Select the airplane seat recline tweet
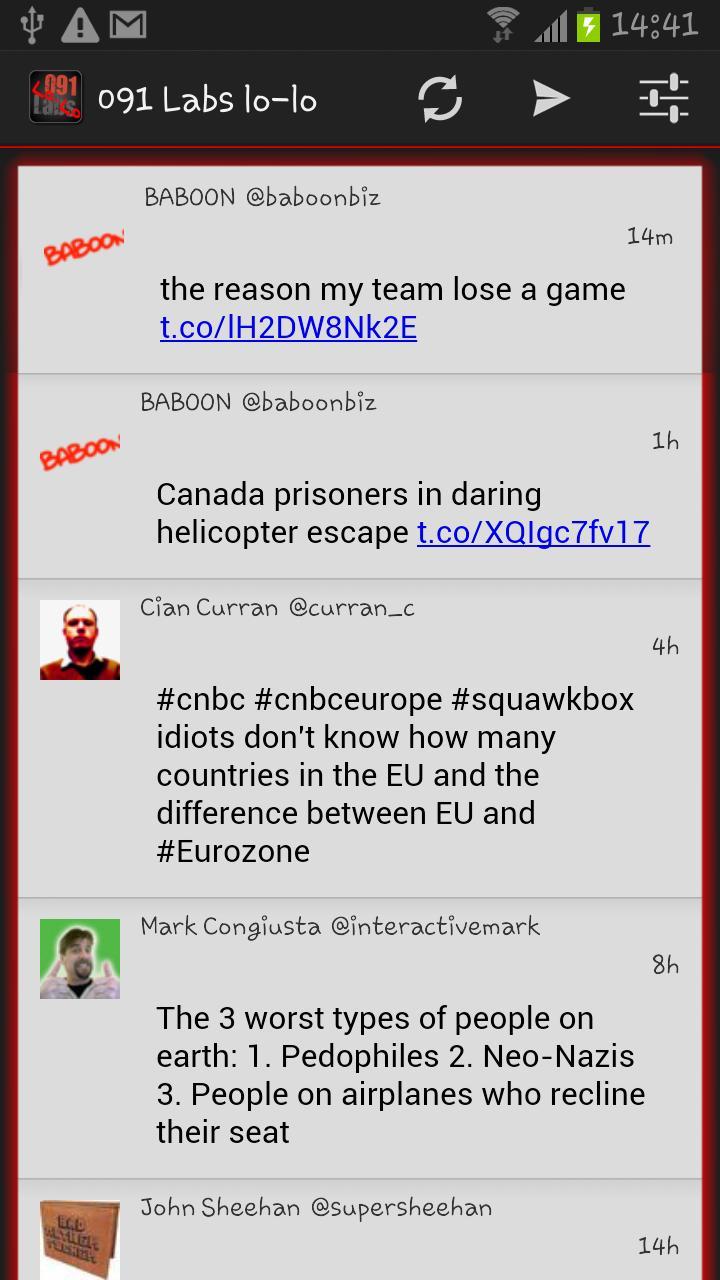 click(x=401, y=1075)
